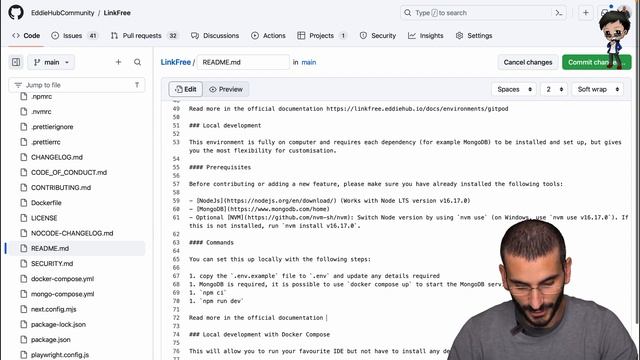The image size is (640, 360).
Task: Switch to the Code tab
Action: 26,36
